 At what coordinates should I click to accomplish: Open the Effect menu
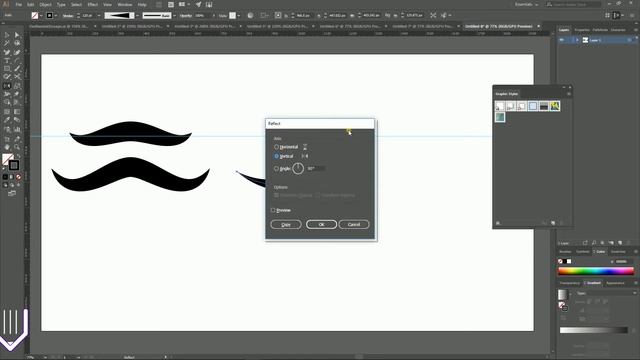[93, 4]
